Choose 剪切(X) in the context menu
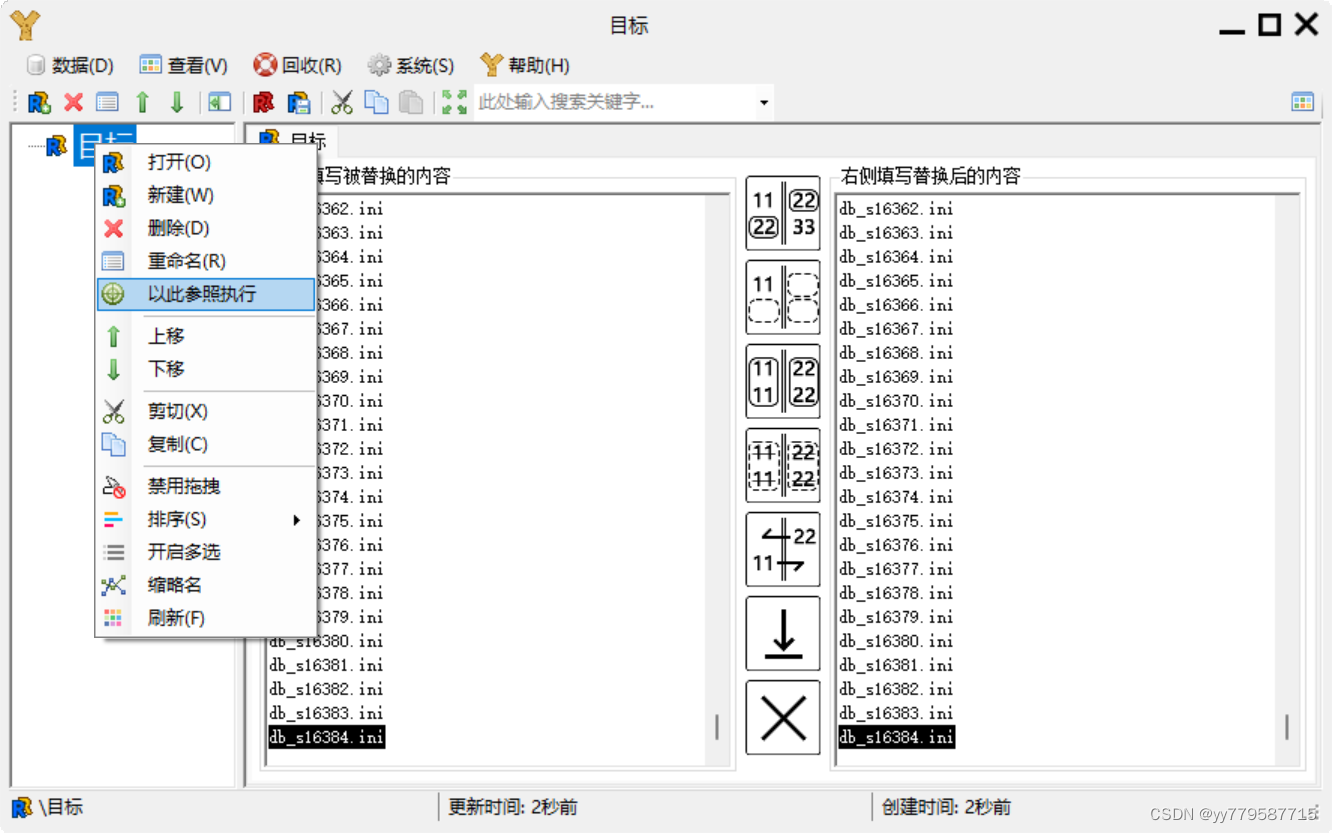Screen dimensions: 1332x833 [206, 411]
